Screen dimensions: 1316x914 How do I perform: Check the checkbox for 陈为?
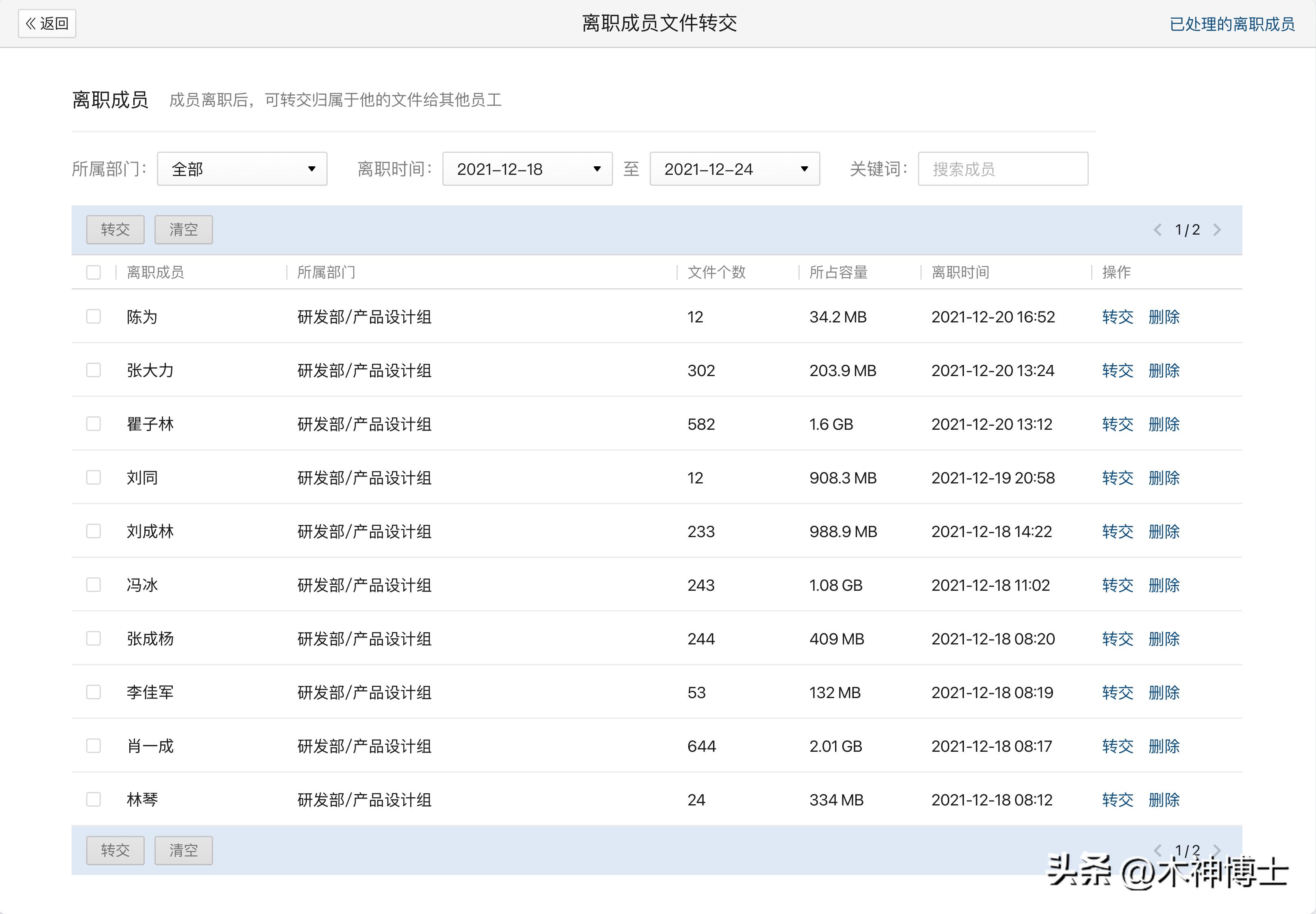click(x=94, y=316)
